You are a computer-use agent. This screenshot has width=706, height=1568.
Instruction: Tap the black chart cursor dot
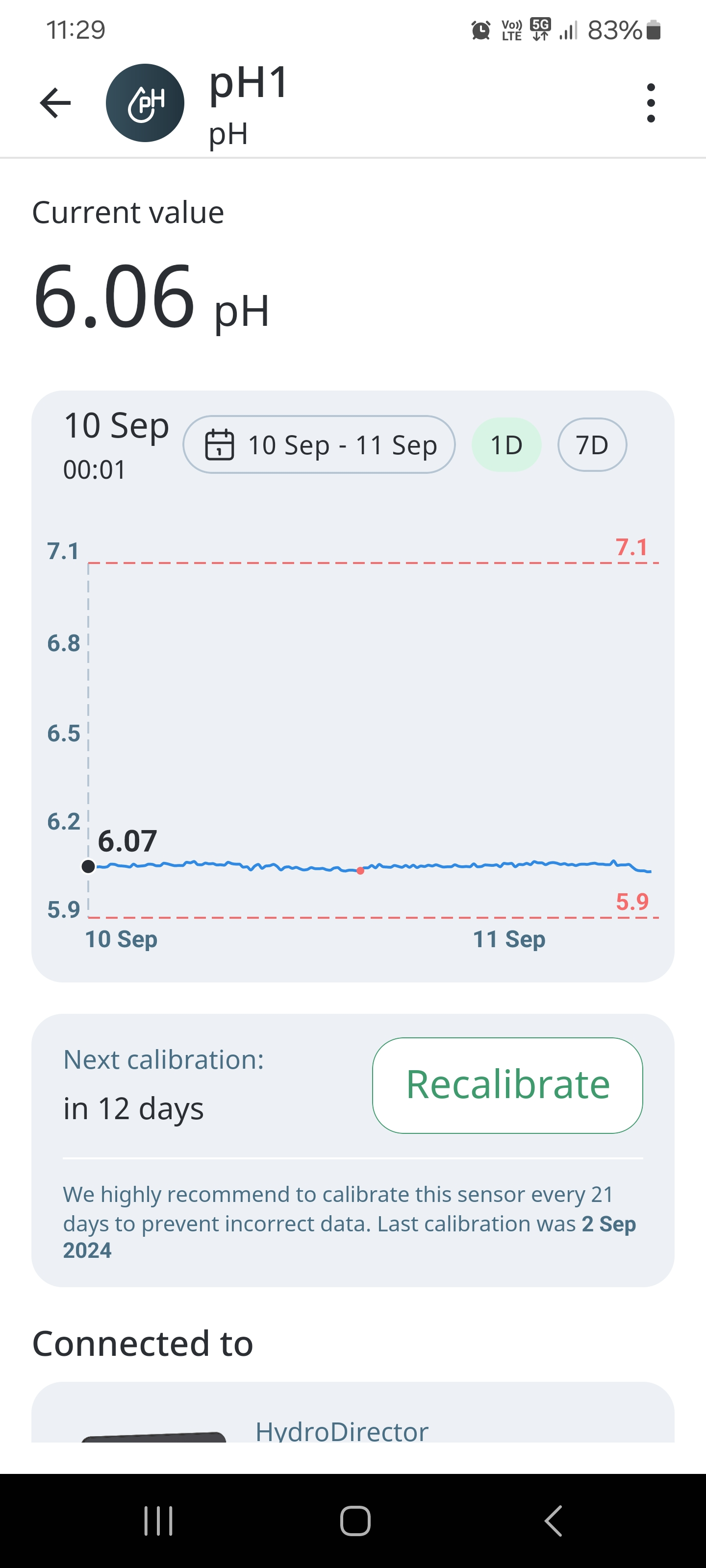[88, 866]
